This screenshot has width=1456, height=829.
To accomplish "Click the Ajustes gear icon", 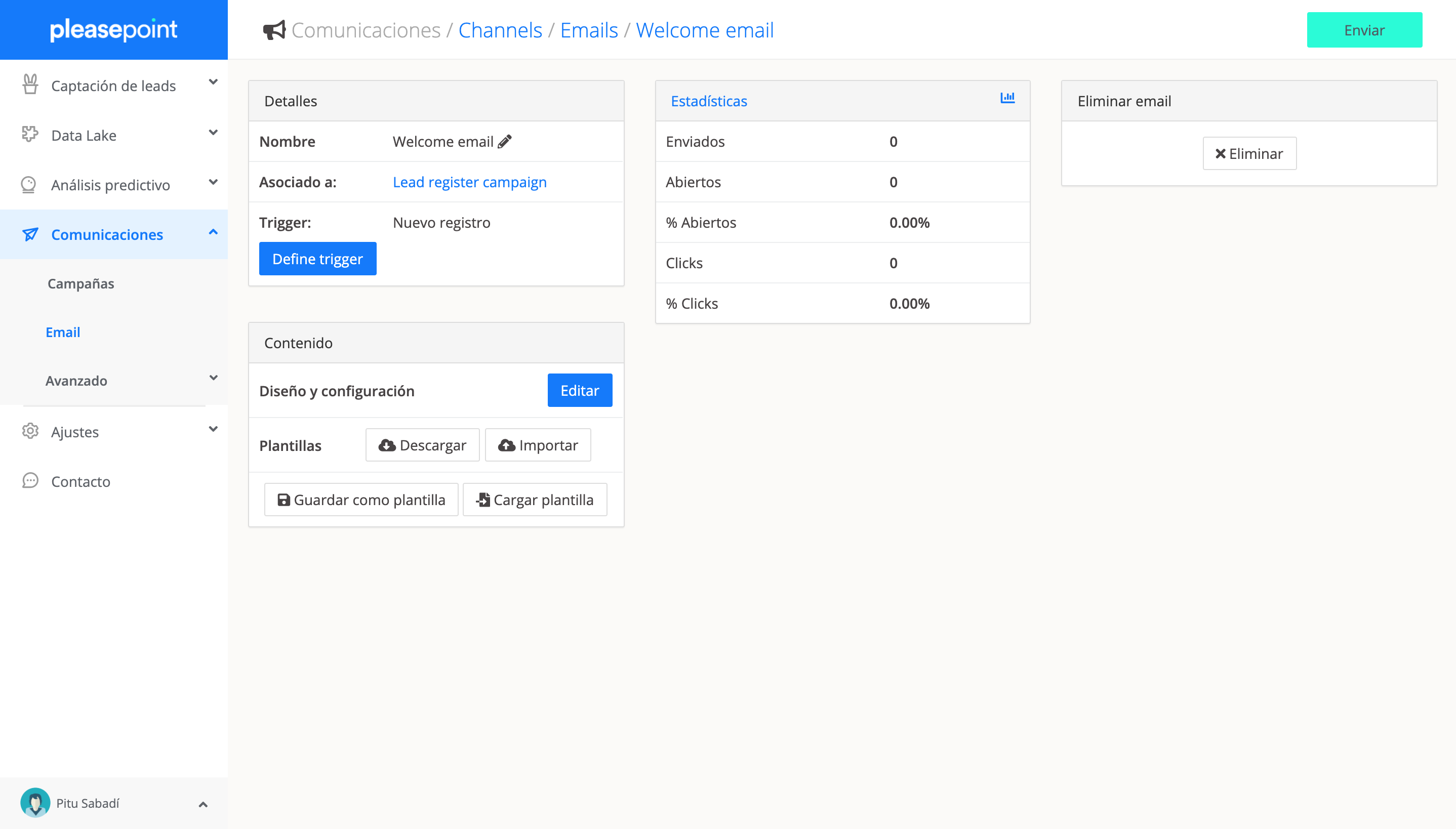I will (x=29, y=431).
